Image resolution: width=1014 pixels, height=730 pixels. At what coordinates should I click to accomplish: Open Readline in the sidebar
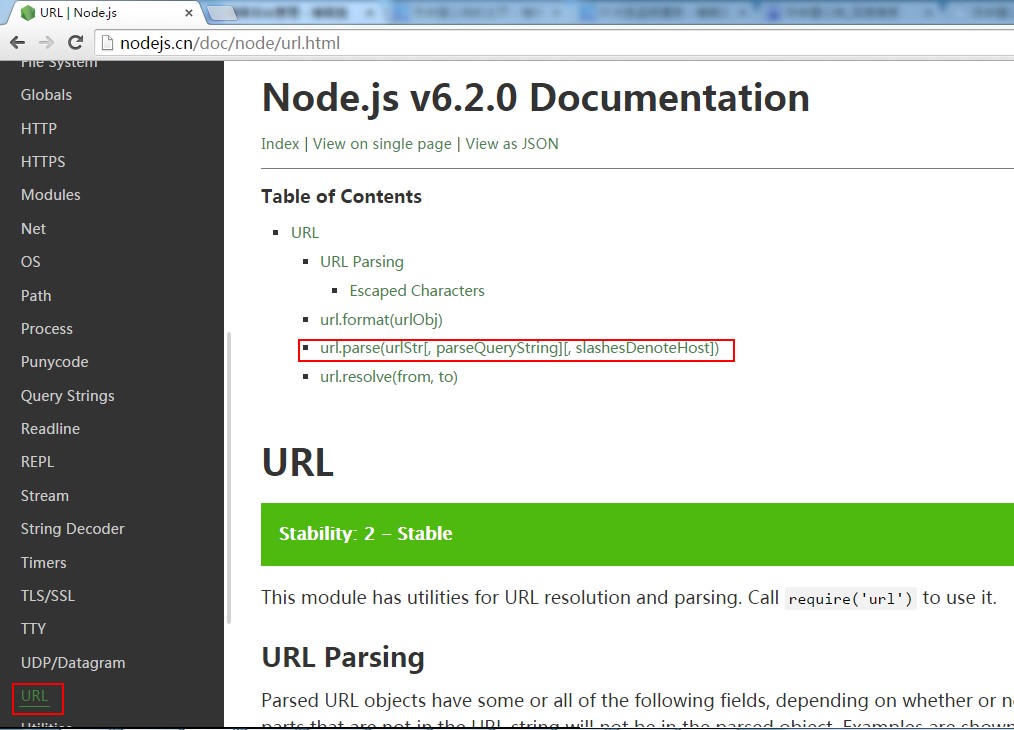pos(50,429)
